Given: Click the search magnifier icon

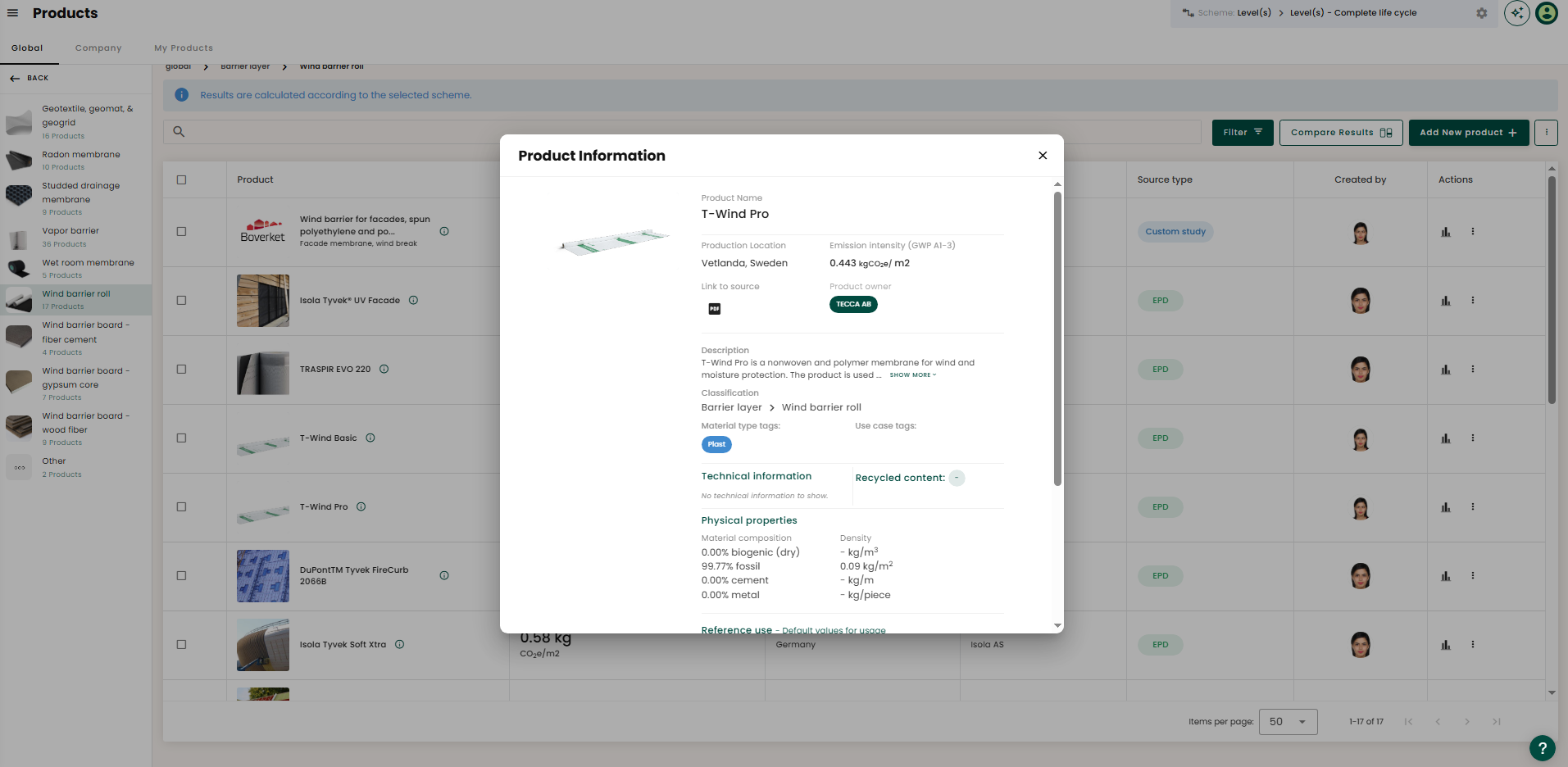Looking at the screenshot, I should [x=179, y=132].
